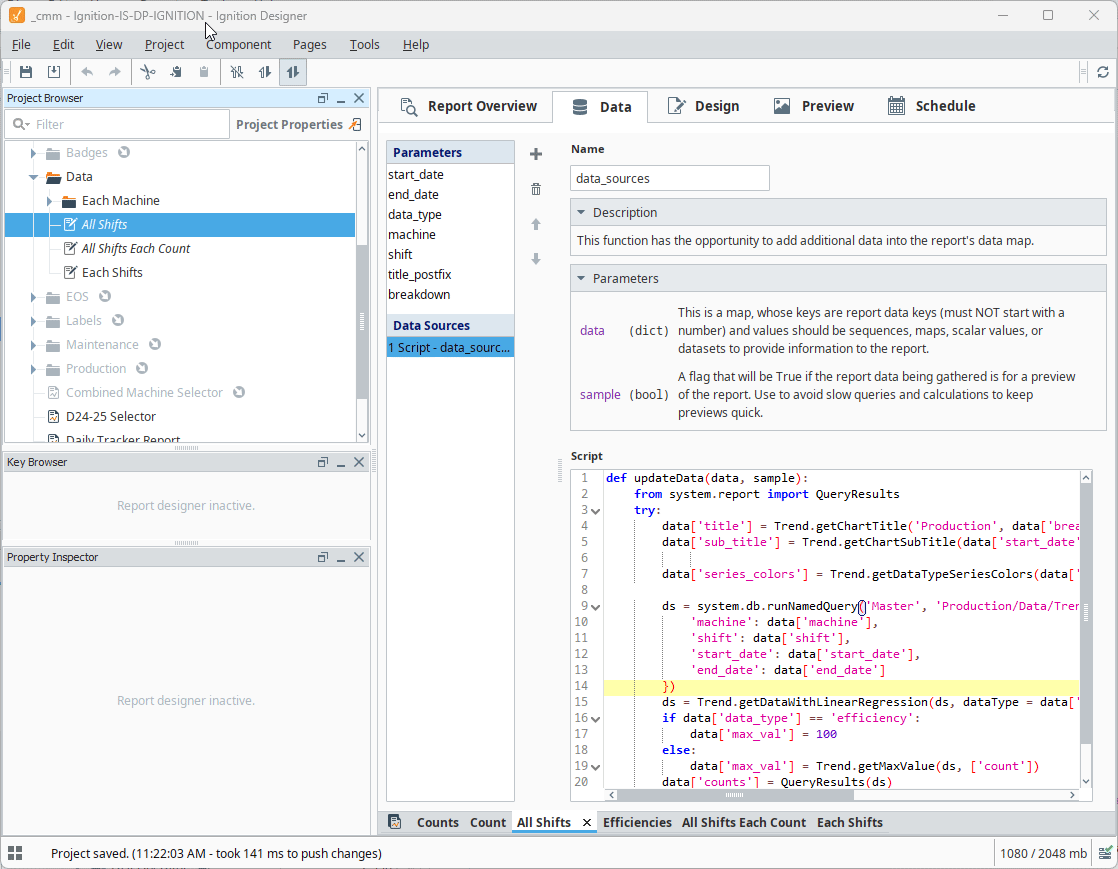This screenshot has height=869, width=1118.
Task: Click the add data source plus icon
Action: (536, 154)
